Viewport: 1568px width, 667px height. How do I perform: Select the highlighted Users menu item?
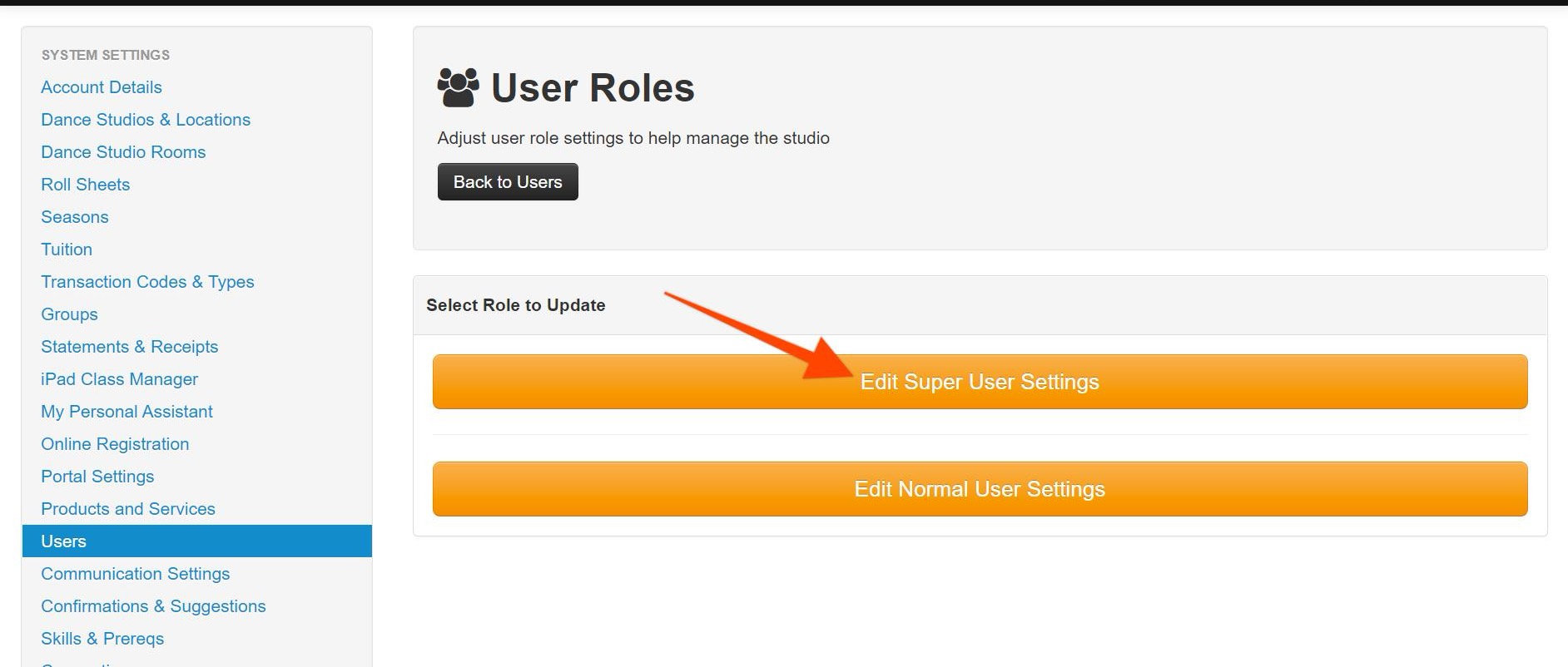[64, 541]
